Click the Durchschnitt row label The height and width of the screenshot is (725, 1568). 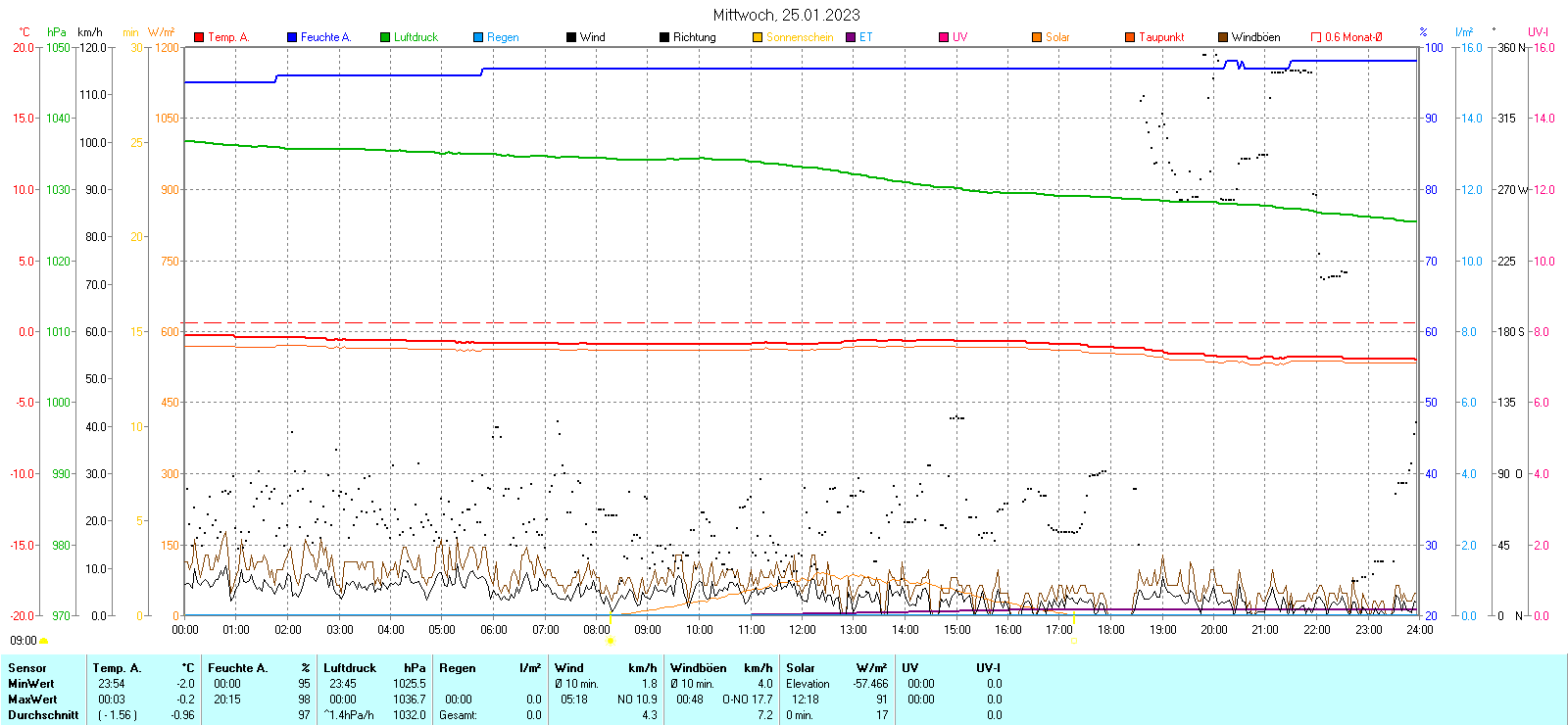[43, 715]
